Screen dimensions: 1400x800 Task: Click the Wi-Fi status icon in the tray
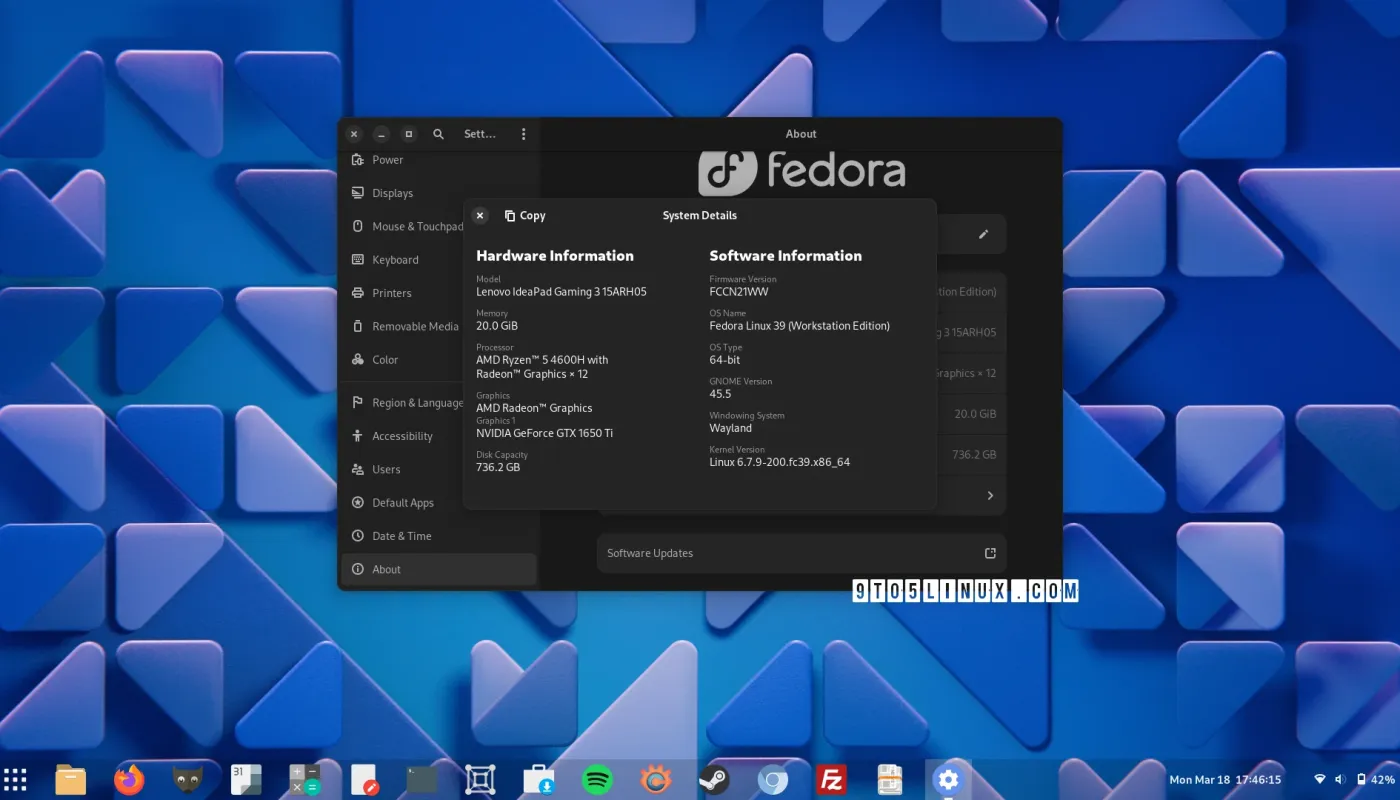(1319, 779)
